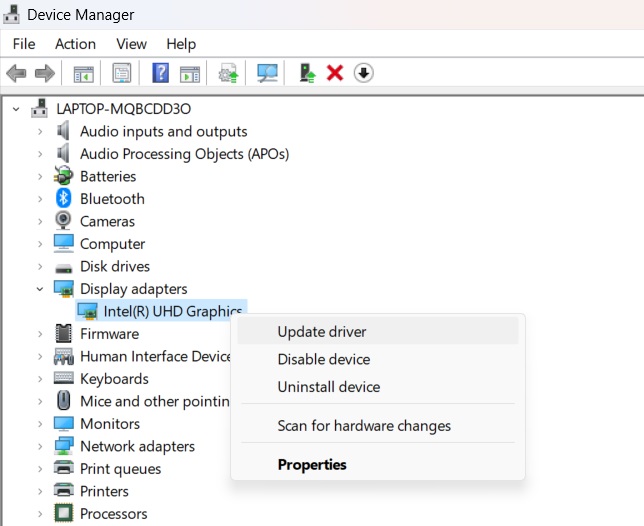The width and height of the screenshot is (644, 526).
Task: Click the Update driver gear toolbar icon
Action: (x=228, y=73)
